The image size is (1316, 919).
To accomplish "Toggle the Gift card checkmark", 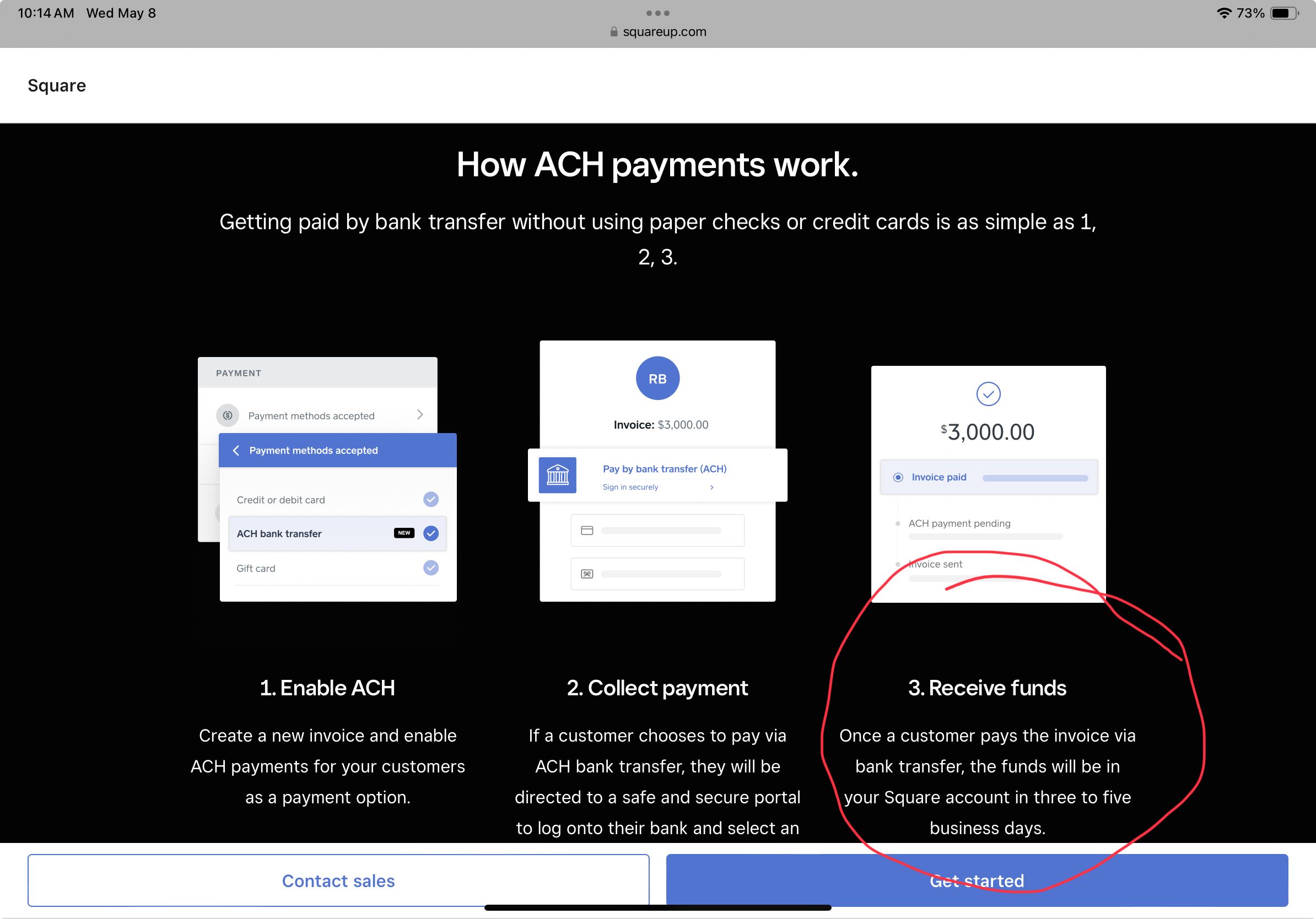I will tap(430, 567).
